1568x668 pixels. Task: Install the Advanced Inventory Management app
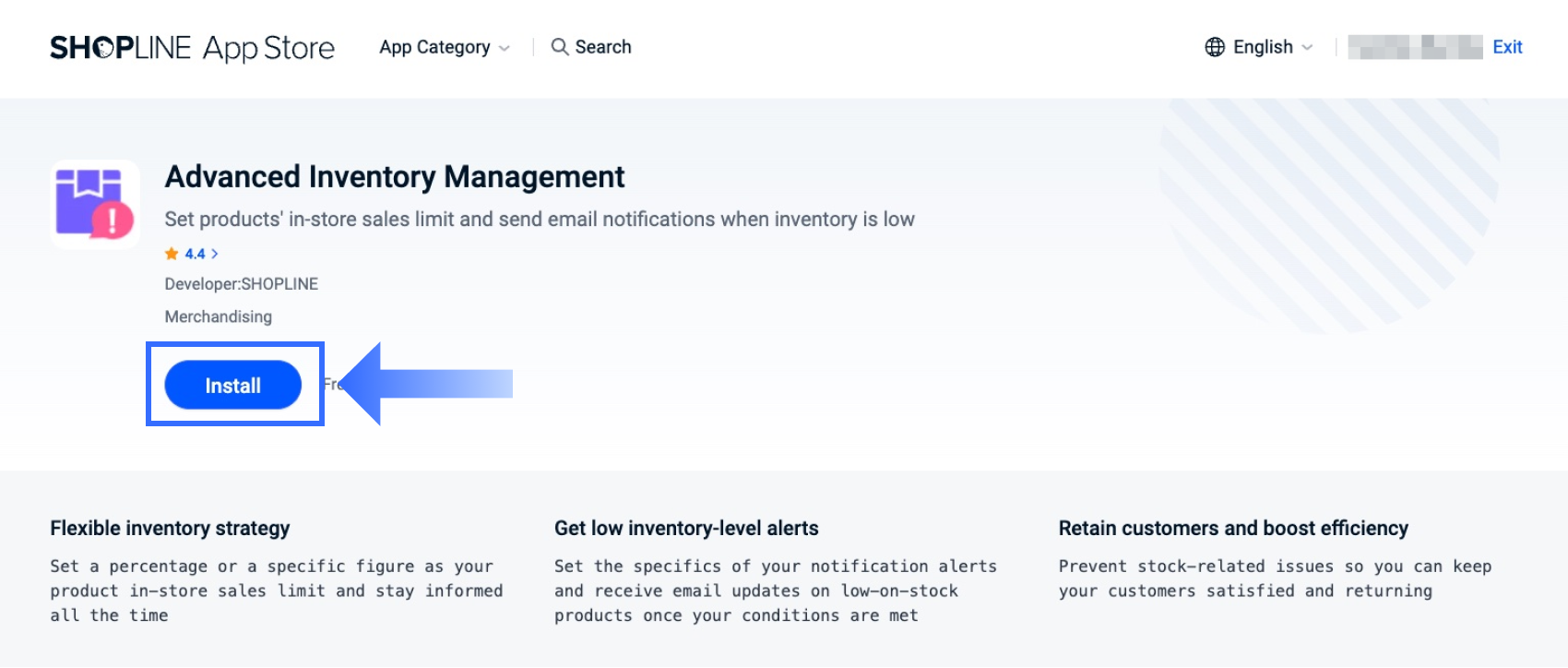pos(233,385)
